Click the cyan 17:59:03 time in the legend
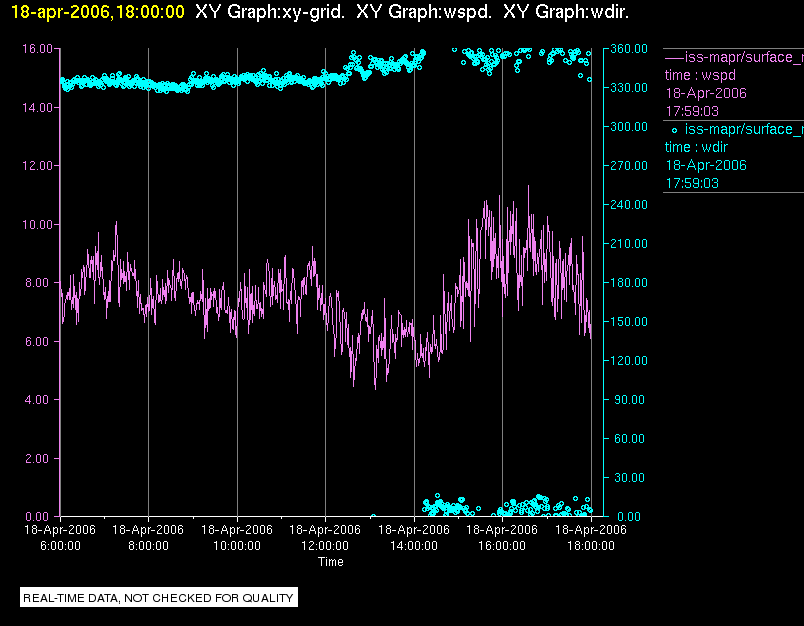 pyautogui.click(x=691, y=183)
